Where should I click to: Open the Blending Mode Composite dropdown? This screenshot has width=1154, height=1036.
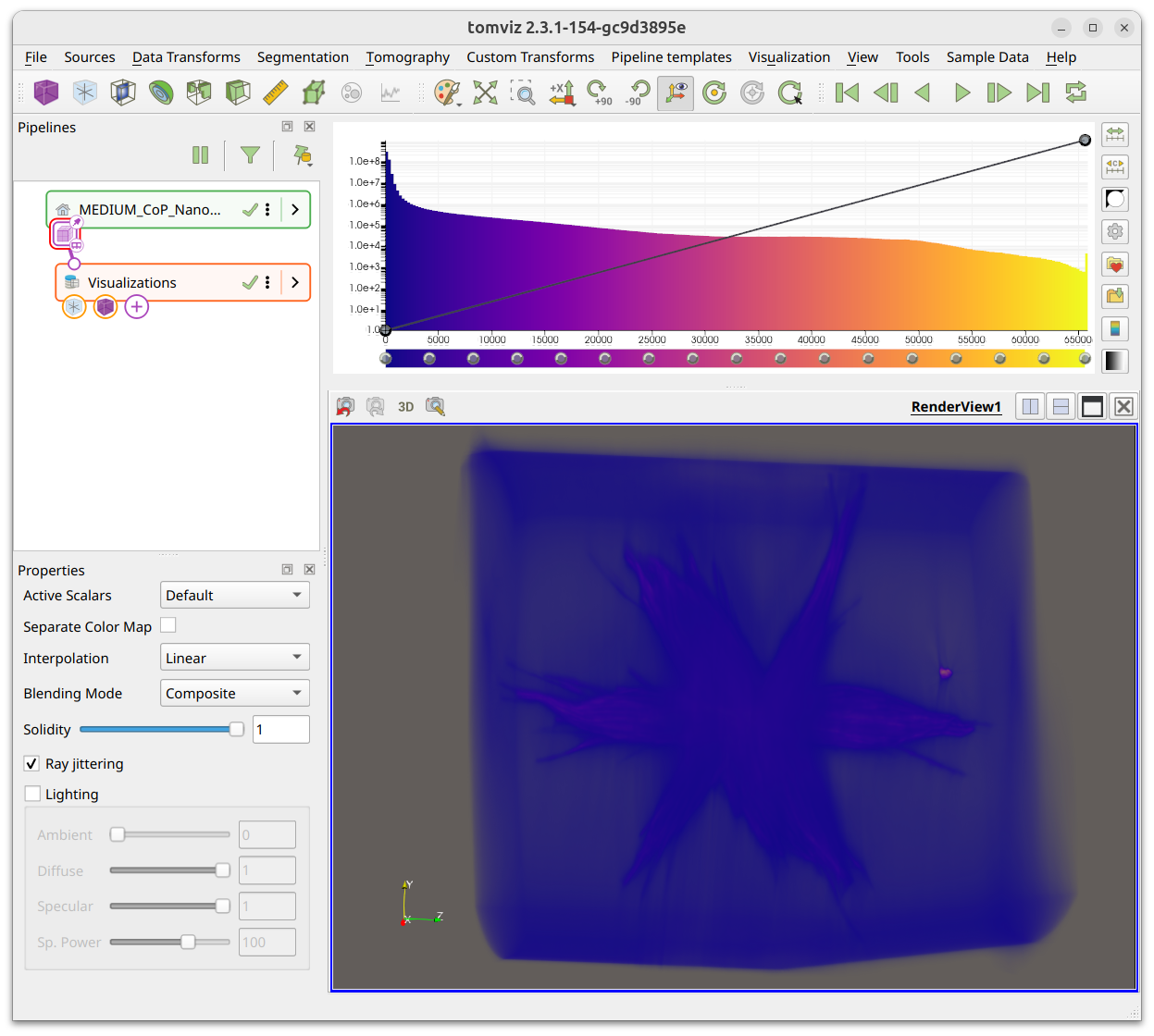[x=235, y=693]
